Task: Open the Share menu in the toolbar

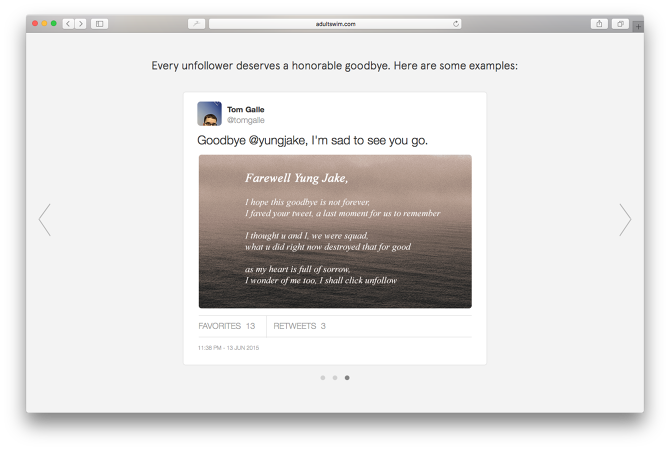Action: (x=599, y=23)
